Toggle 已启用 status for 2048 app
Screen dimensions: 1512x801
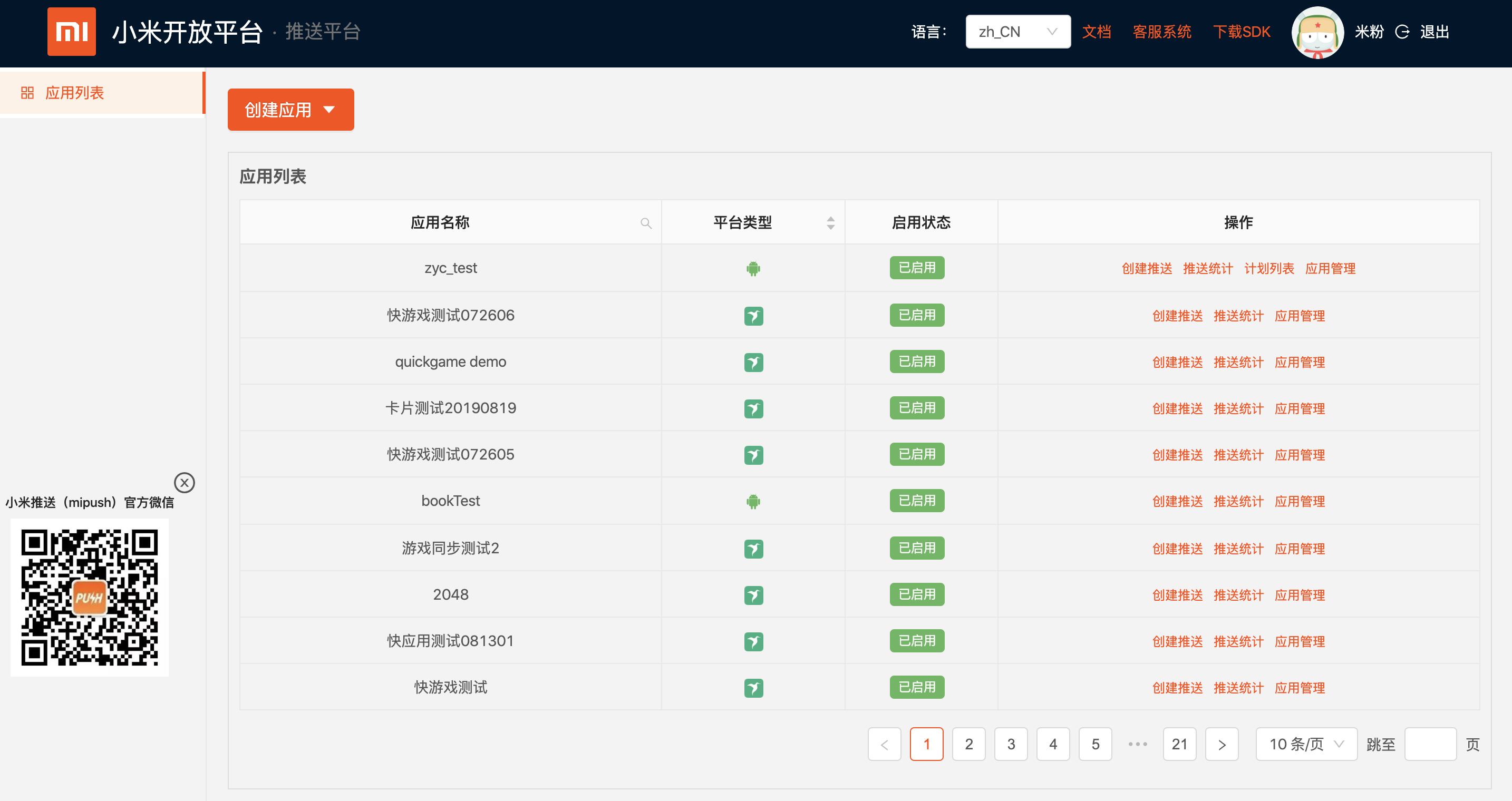click(x=917, y=594)
